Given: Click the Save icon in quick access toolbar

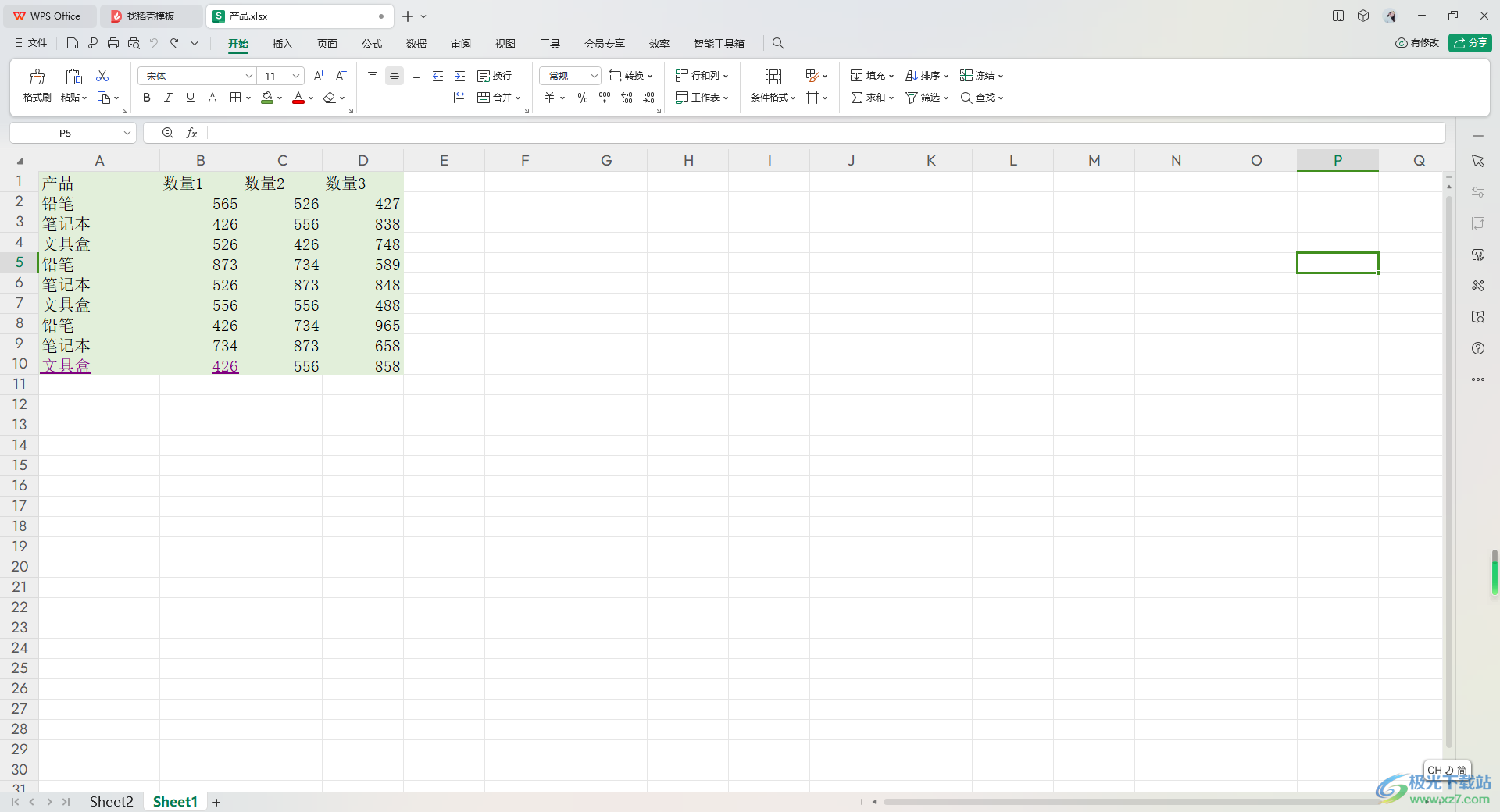Looking at the screenshot, I should coord(73,44).
